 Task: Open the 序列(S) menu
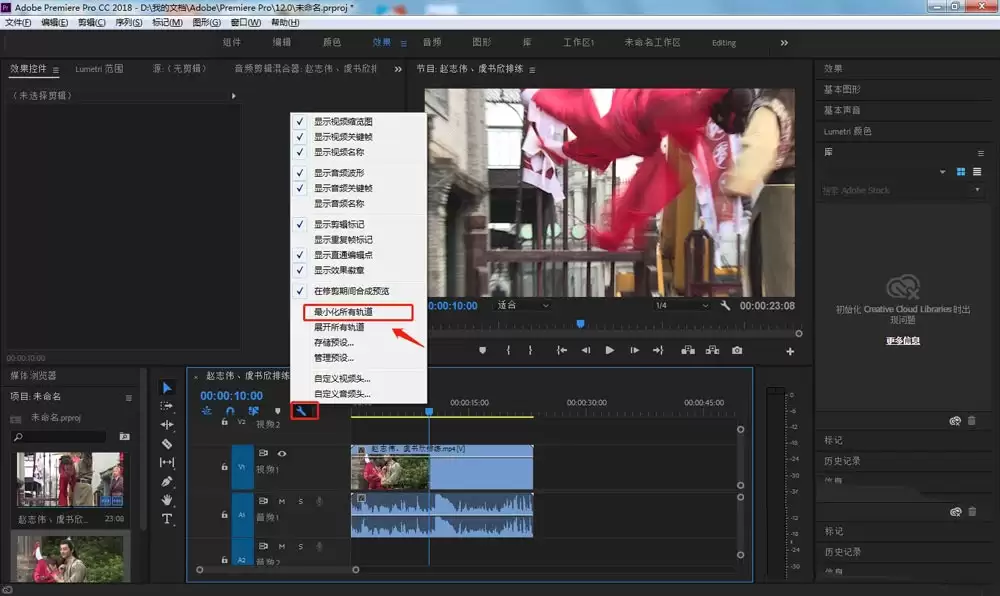coord(128,22)
